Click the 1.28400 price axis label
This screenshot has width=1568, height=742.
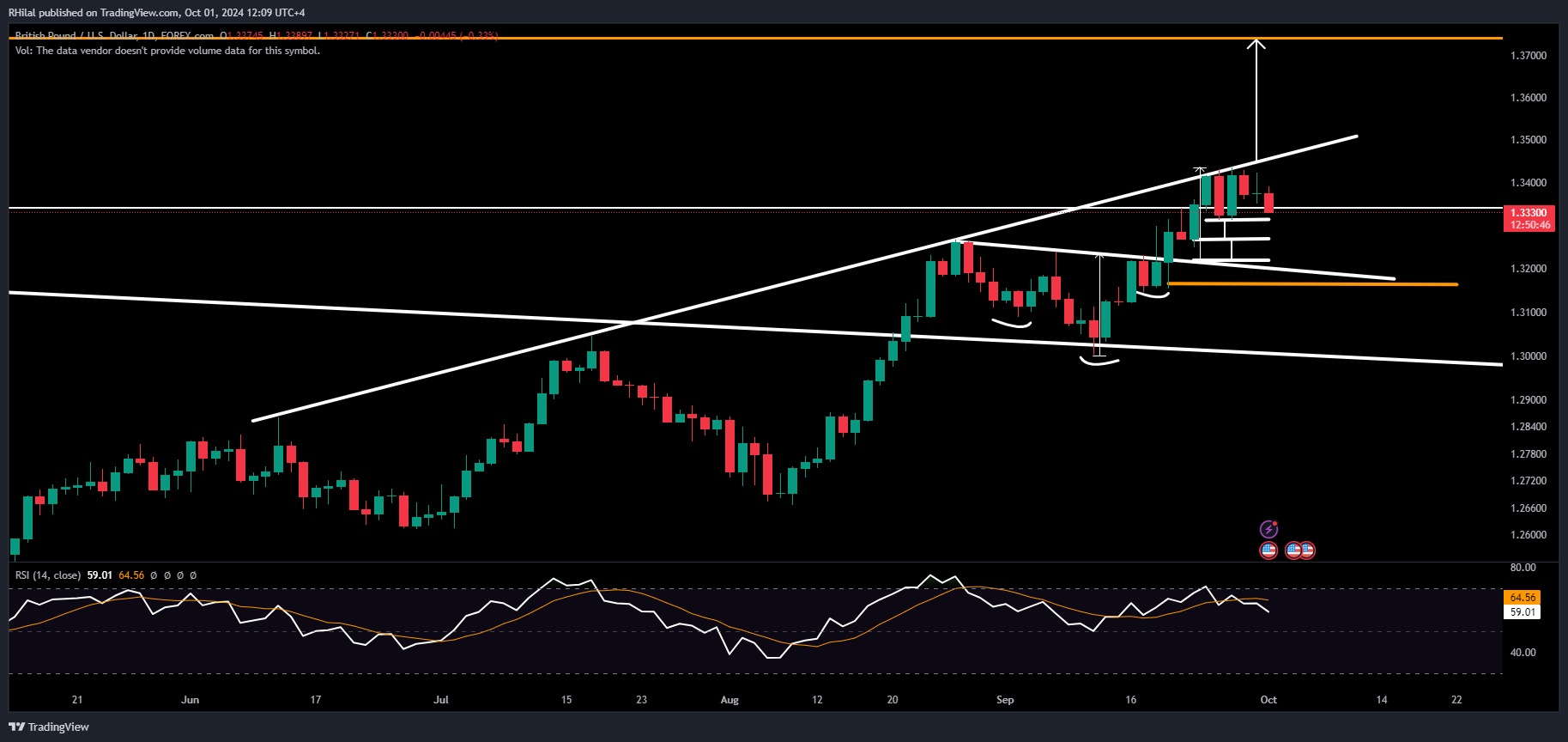click(1529, 427)
